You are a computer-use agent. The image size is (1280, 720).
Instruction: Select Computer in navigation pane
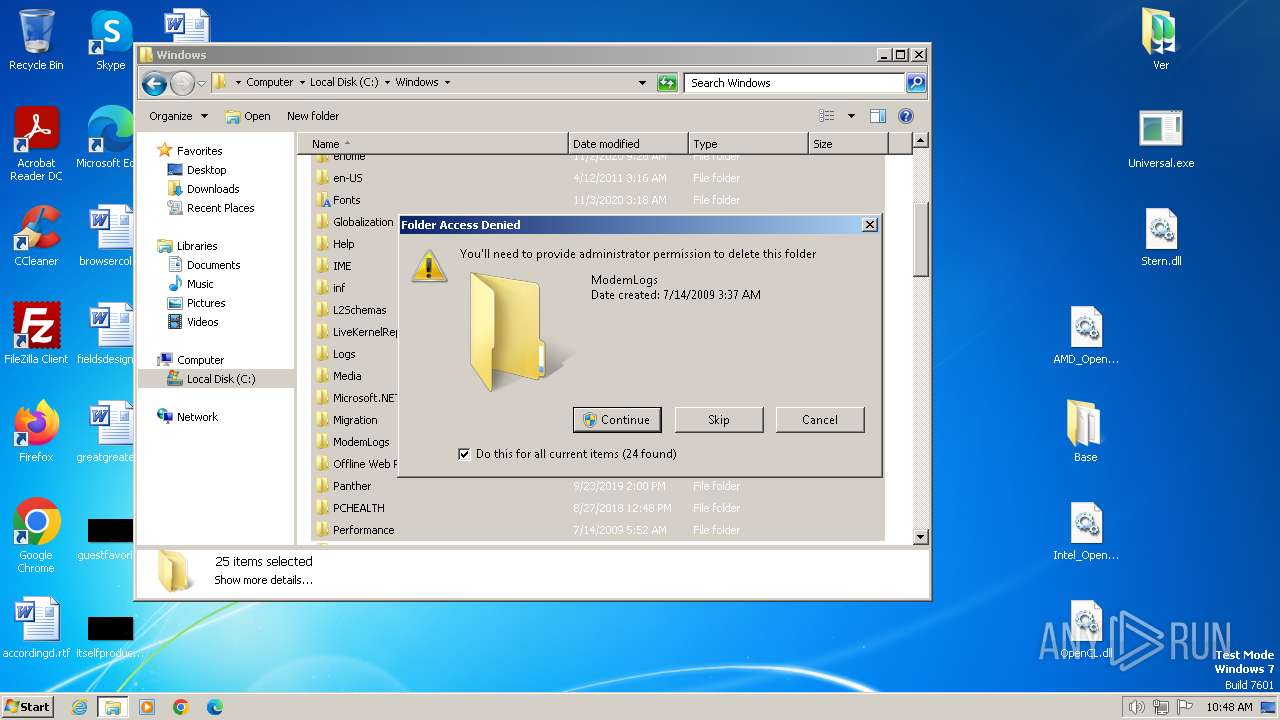pos(200,360)
